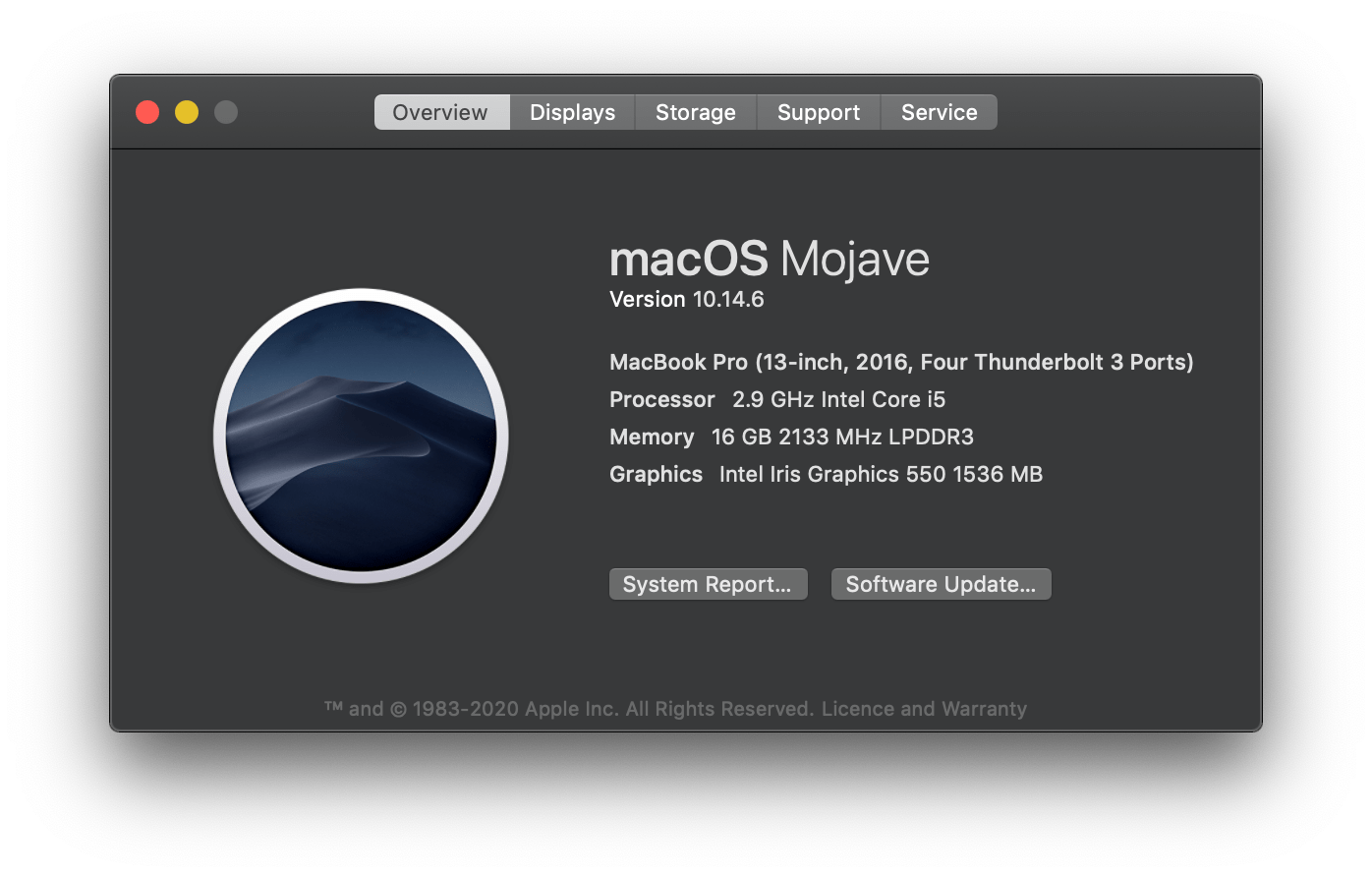Switch to the Service tab
The image size is (1372, 877).
[939, 112]
